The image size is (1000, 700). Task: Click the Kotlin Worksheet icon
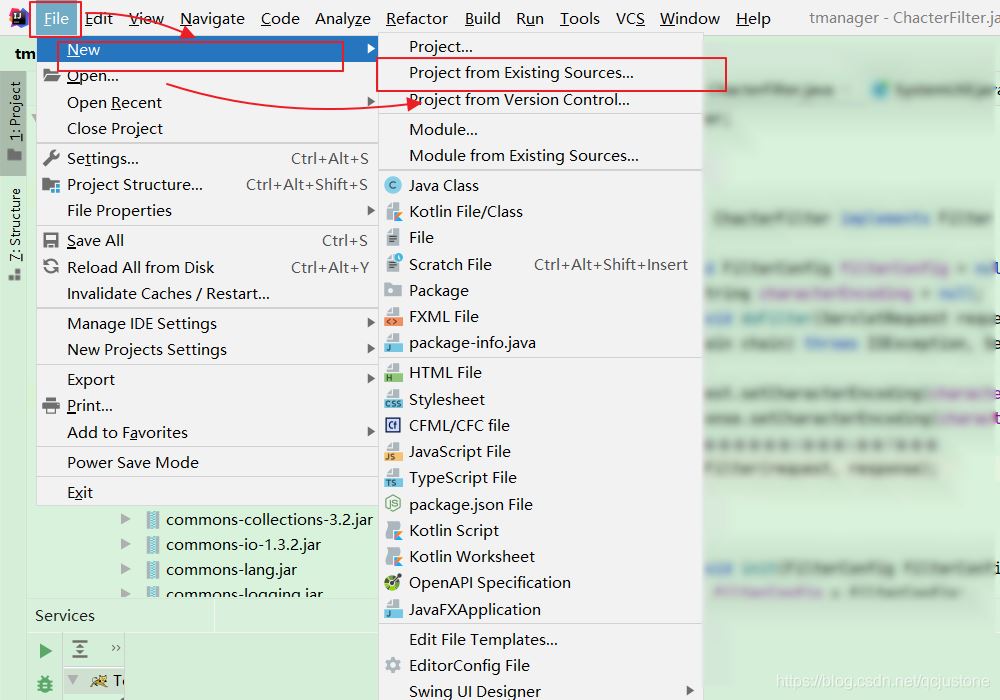click(393, 557)
